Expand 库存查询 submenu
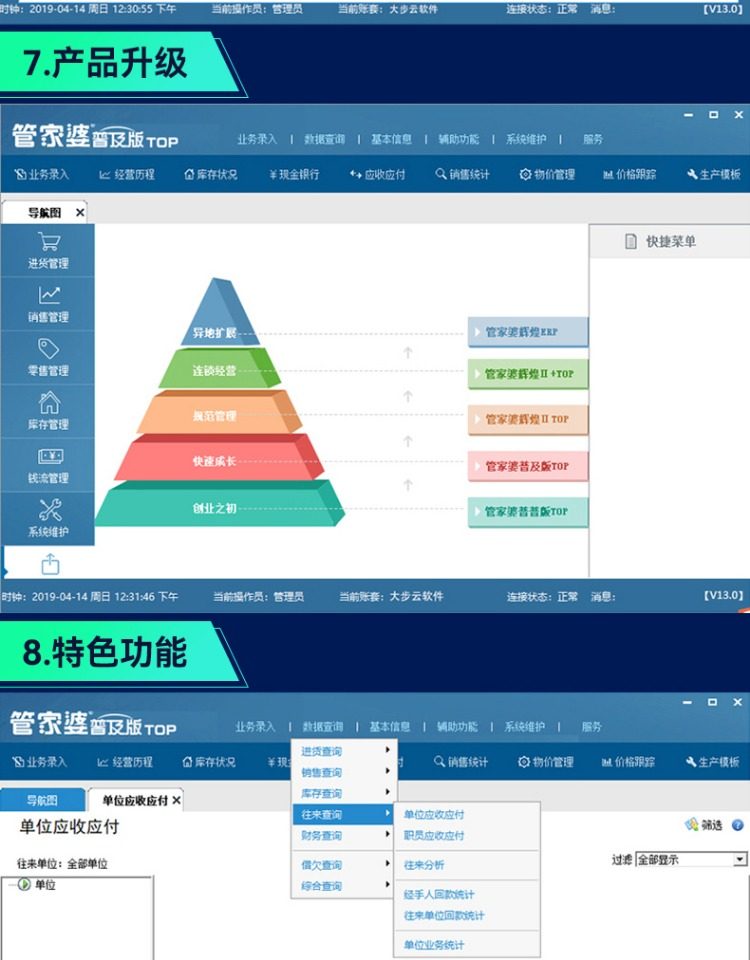Viewport: 750px width, 960px height. point(345,793)
